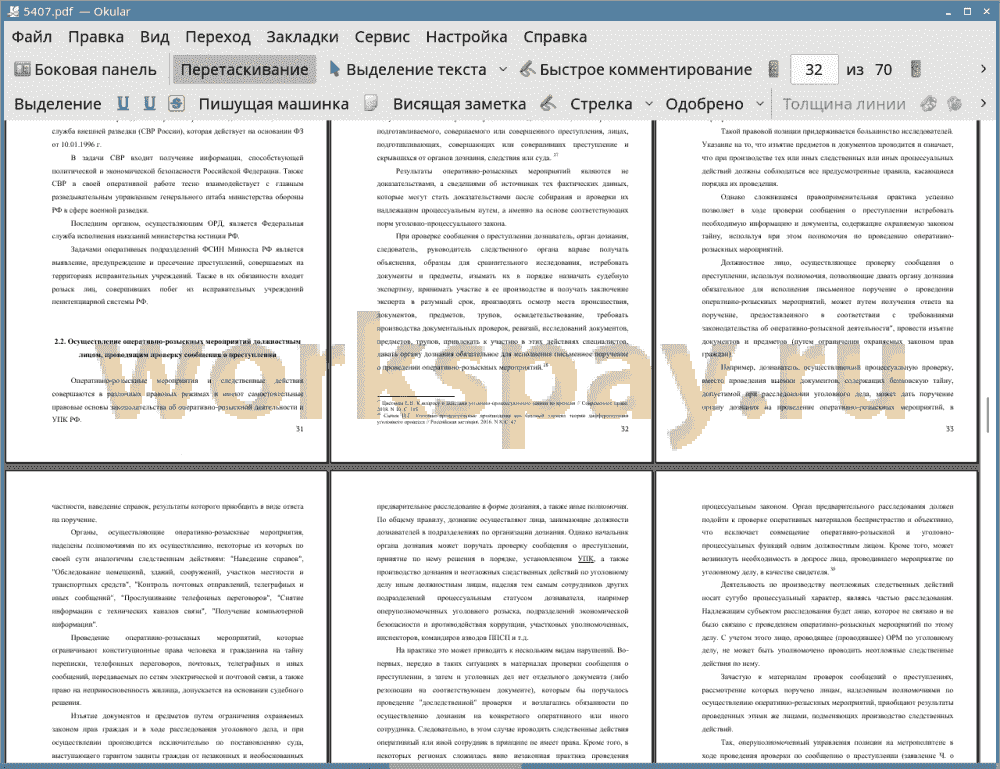Activate the Перетаскивание browse mode
The width and height of the screenshot is (1000, 769).
click(x=244, y=70)
